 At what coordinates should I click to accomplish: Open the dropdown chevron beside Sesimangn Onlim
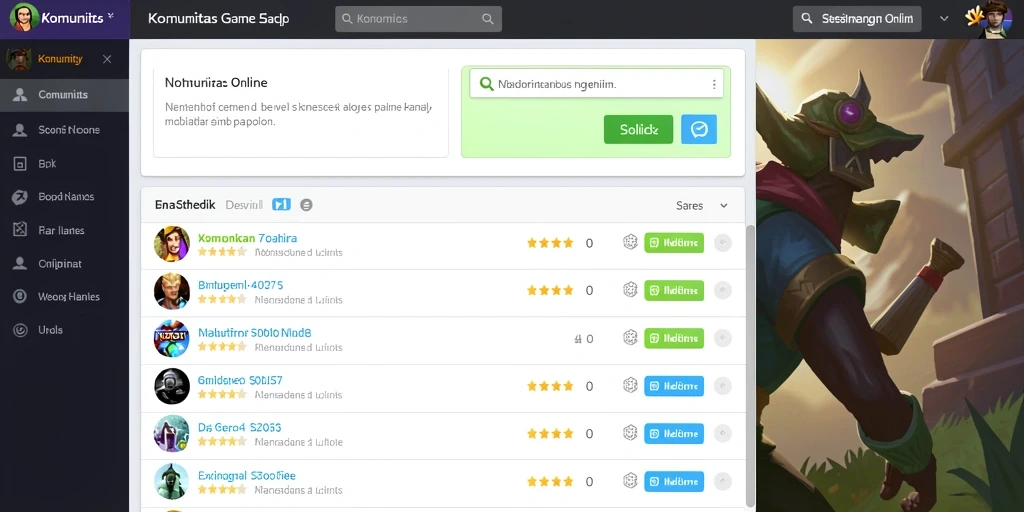click(944, 19)
